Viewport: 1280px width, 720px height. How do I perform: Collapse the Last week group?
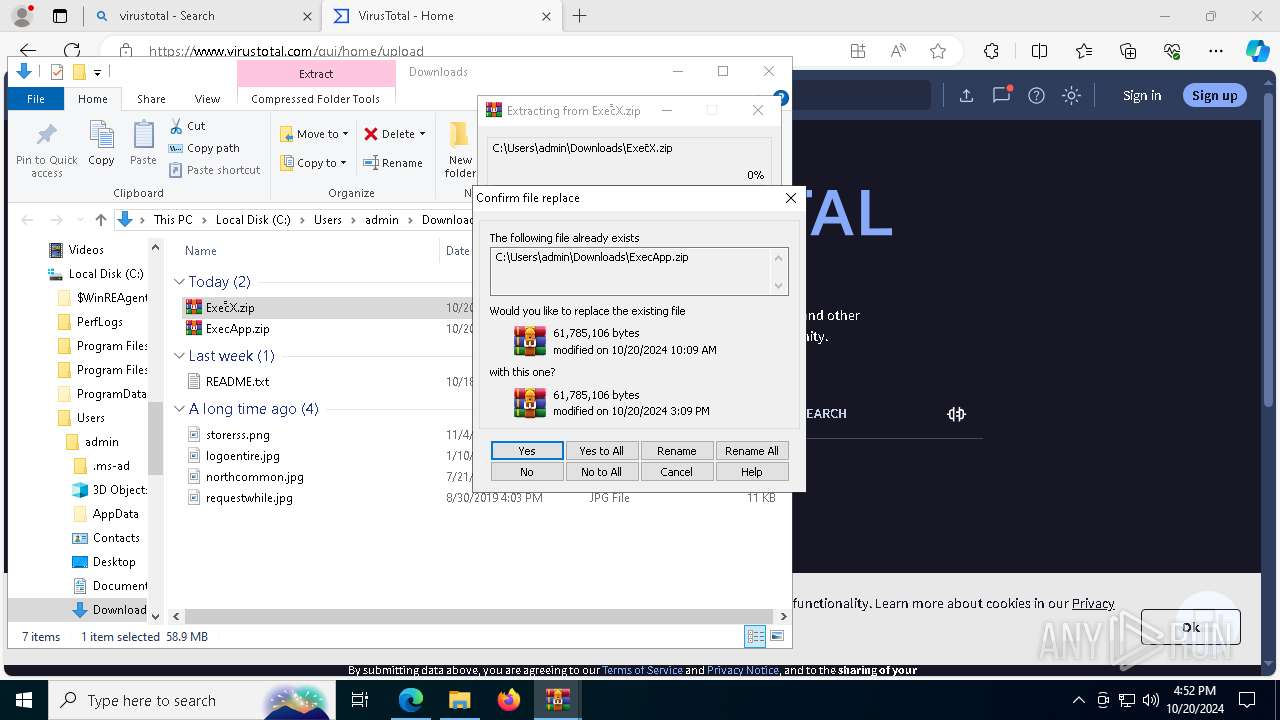point(180,356)
